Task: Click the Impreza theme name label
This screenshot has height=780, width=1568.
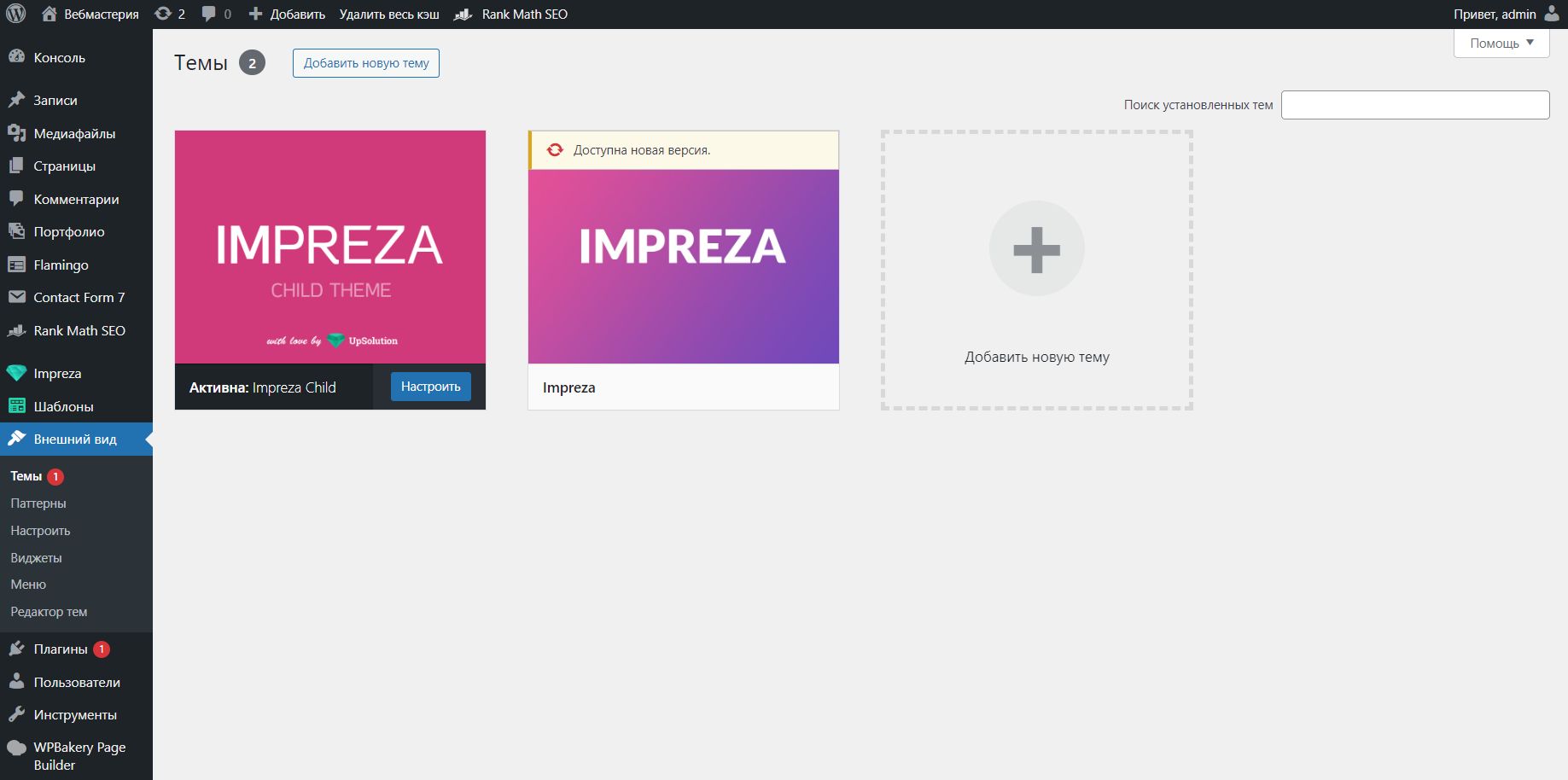Action: click(569, 387)
